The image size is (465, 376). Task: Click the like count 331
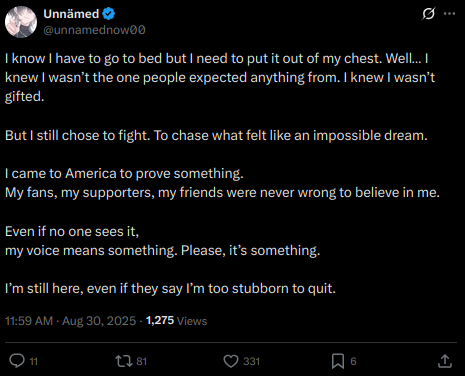251,361
